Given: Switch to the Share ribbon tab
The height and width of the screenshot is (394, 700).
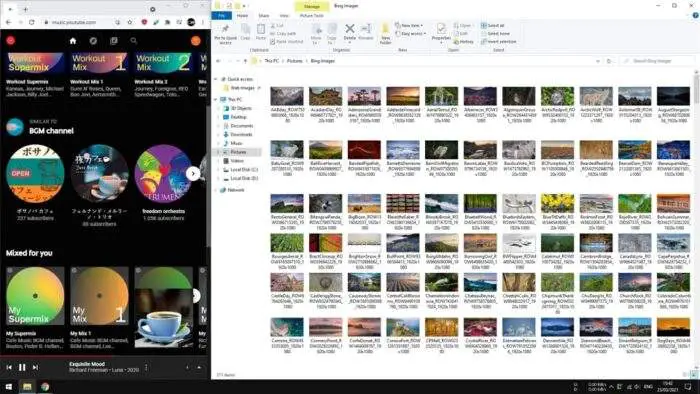Looking at the screenshot, I should pyautogui.click(x=264, y=16).
